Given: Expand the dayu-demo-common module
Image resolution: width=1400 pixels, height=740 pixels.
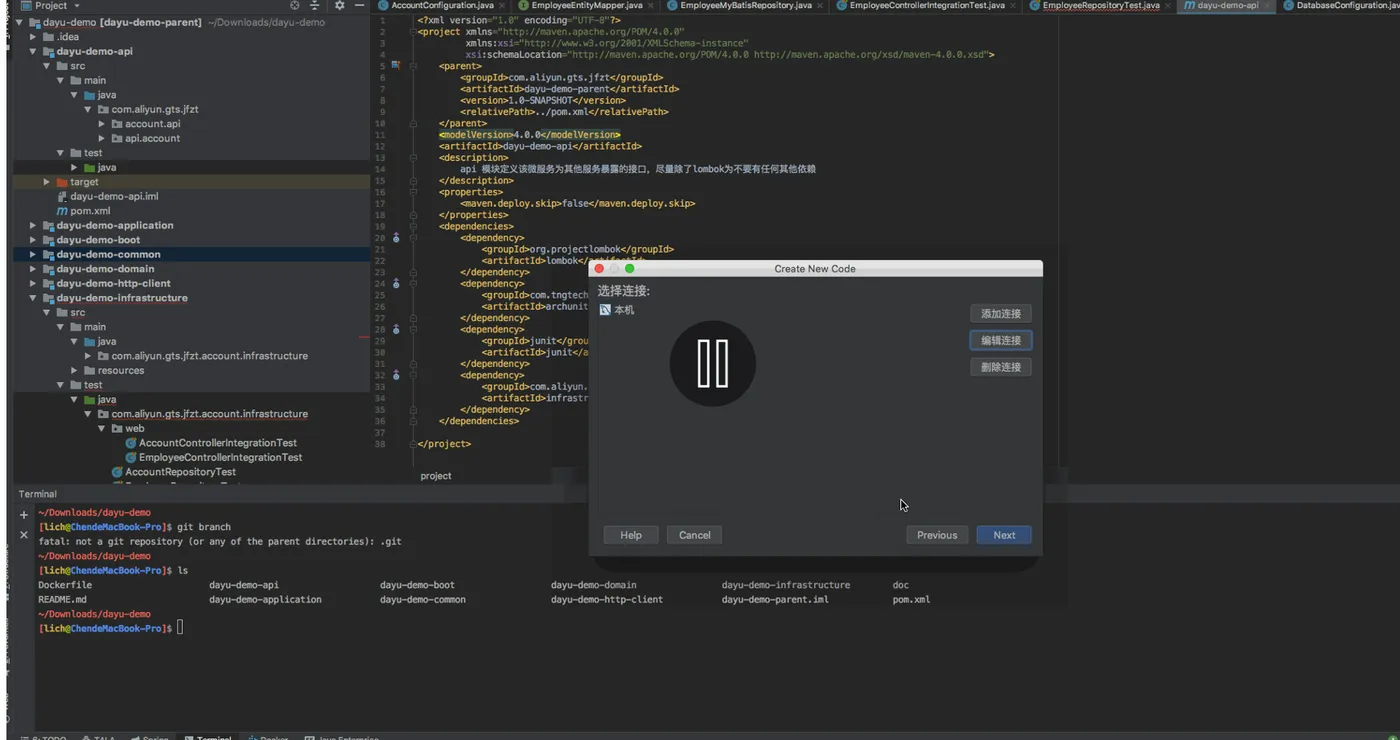Looking at the screenshot, I should [33, 254].
